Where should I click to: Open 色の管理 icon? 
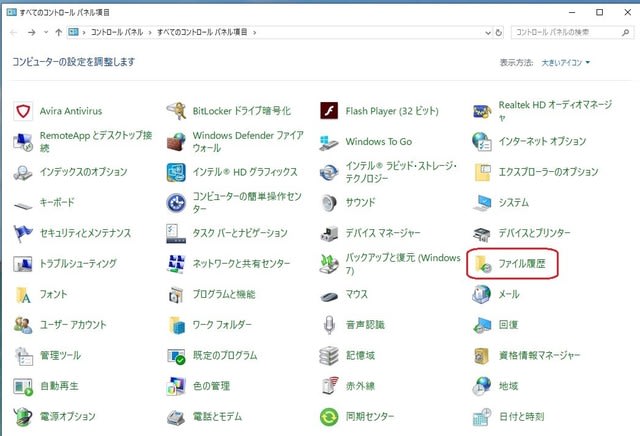click(x=176, y=387)
